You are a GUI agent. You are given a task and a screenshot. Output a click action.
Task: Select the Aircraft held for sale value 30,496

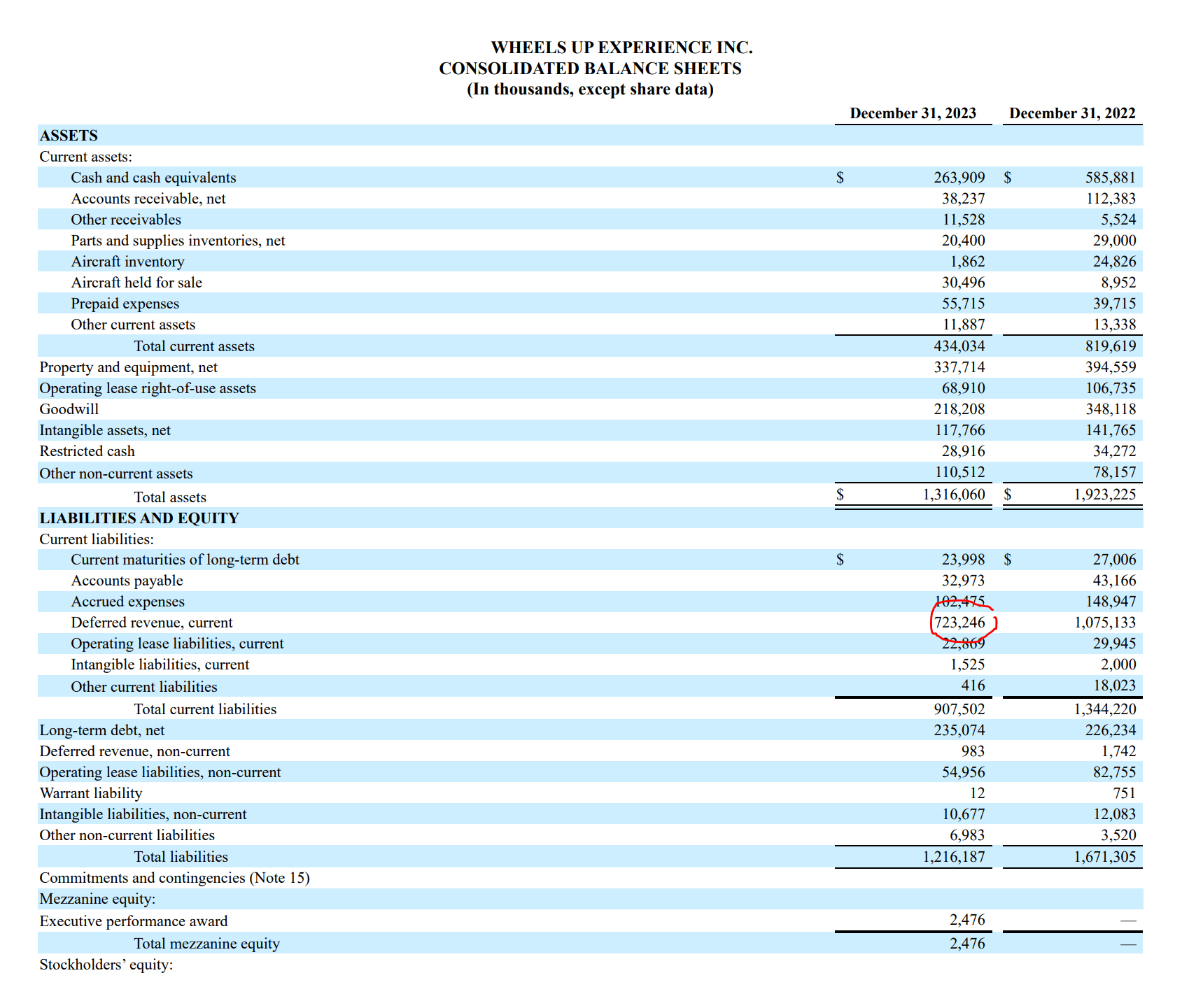click(964, 283)
